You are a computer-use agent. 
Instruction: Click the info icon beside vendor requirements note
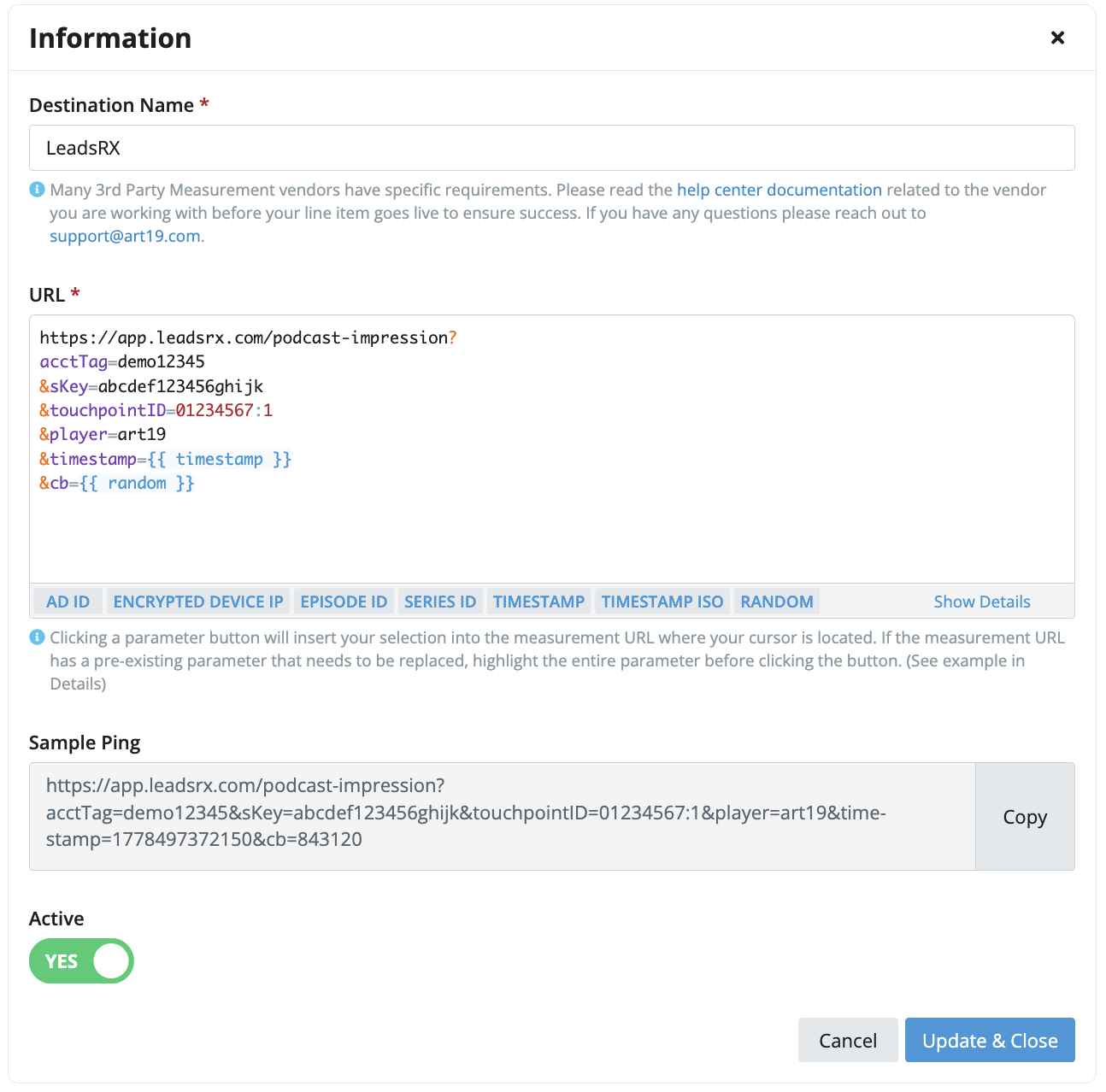point(37,190)
